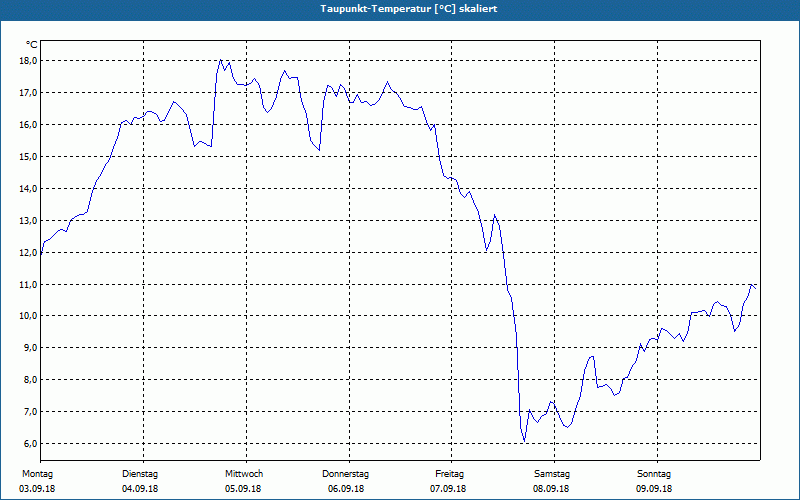Click the date 08.09.18
The width and height of the screenshot is (800, 500).
click(551, 489)
